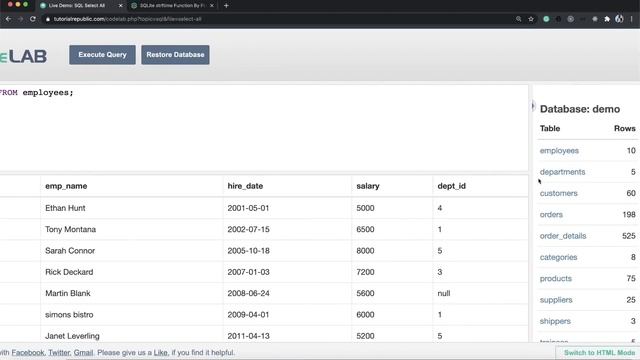The height and width of the screenshot is (360, 640).
Task: Click row count 525 for order_details
Action: click(629, 236)
